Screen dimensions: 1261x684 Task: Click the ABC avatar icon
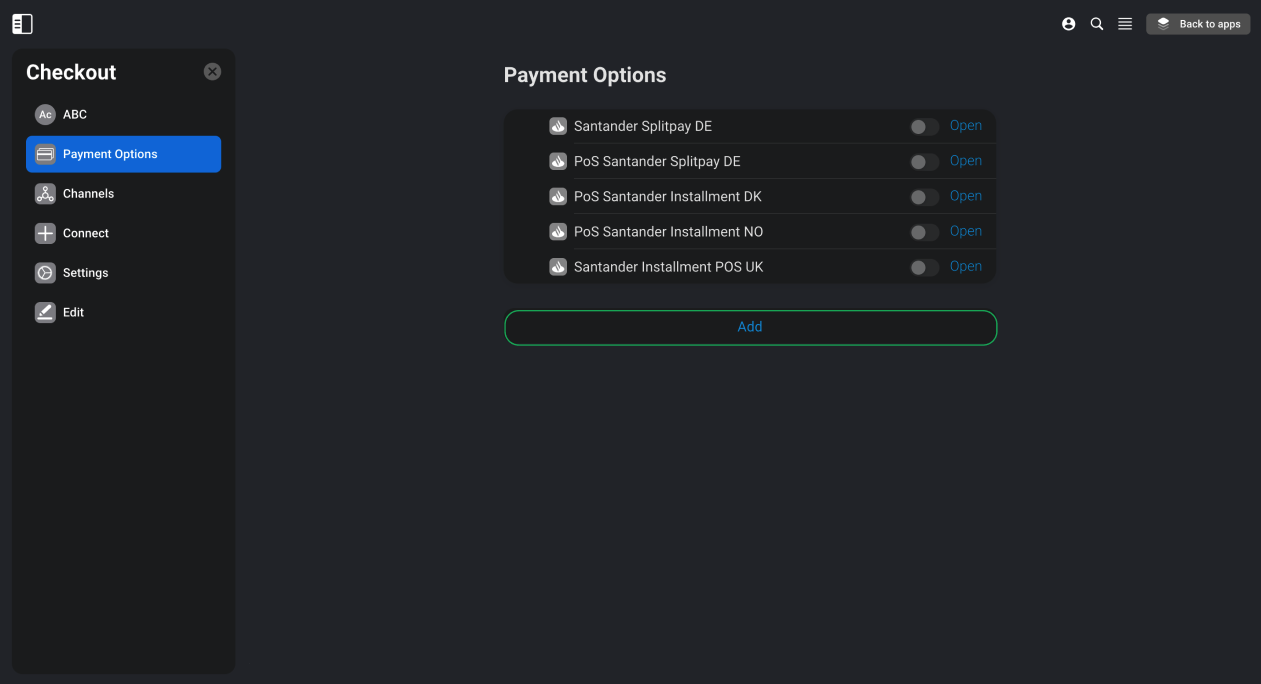45,115
